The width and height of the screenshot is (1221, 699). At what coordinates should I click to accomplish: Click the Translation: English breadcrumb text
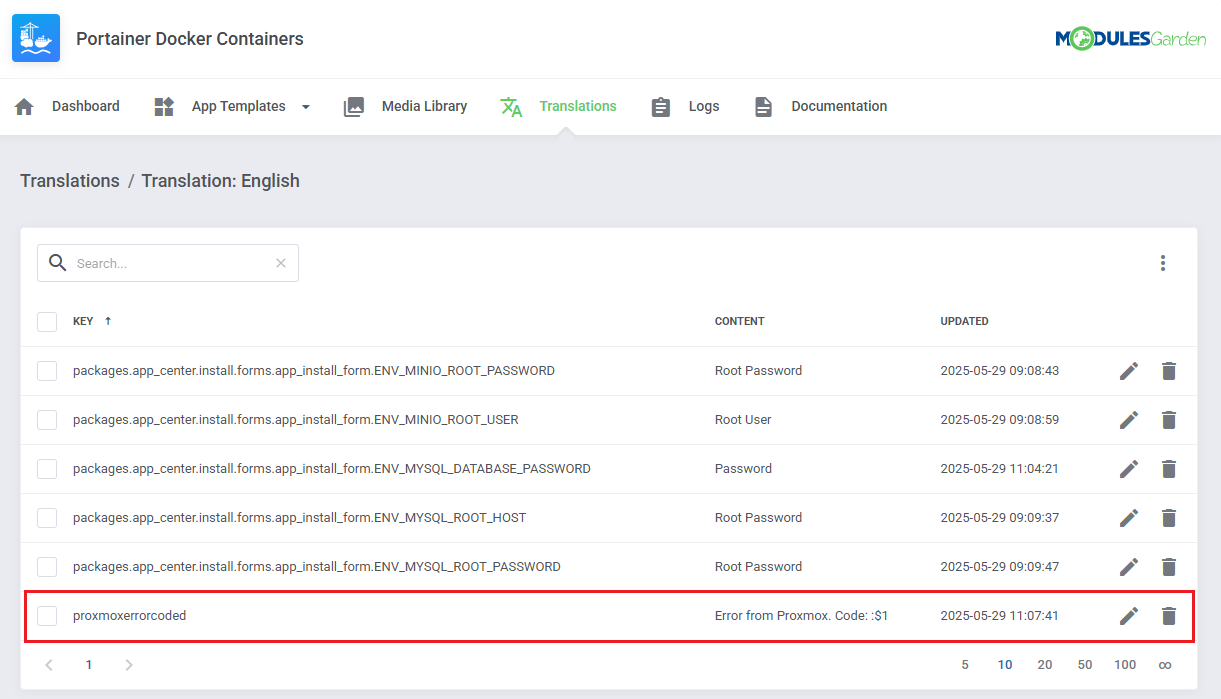click(221, 181)
